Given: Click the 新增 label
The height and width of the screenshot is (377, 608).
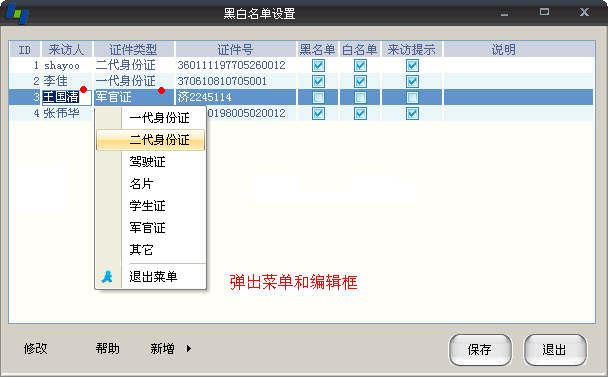Looking at the screenshot, I should [x=162, y=348].
